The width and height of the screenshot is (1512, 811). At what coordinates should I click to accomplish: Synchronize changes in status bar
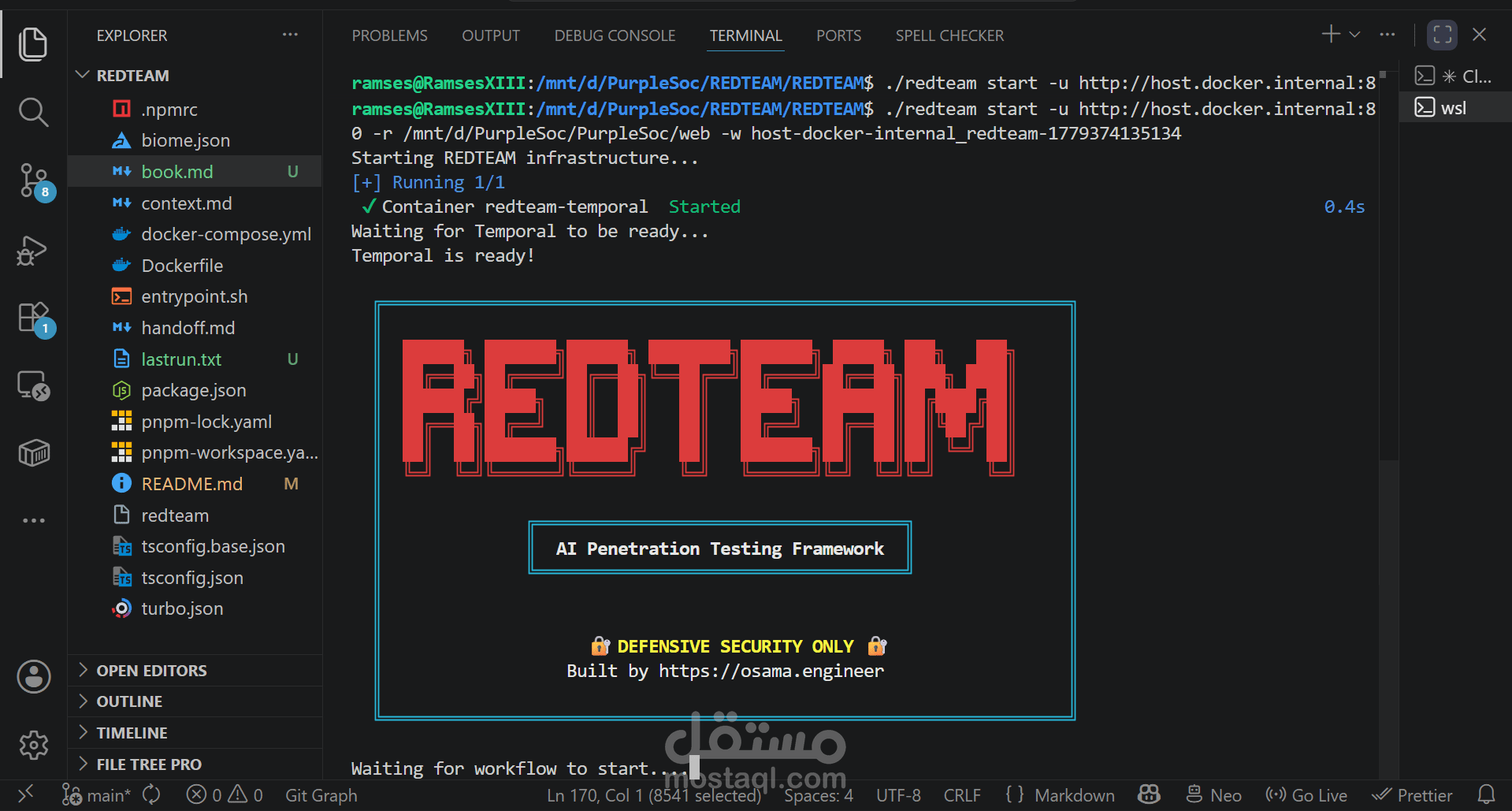click(151, 795)
